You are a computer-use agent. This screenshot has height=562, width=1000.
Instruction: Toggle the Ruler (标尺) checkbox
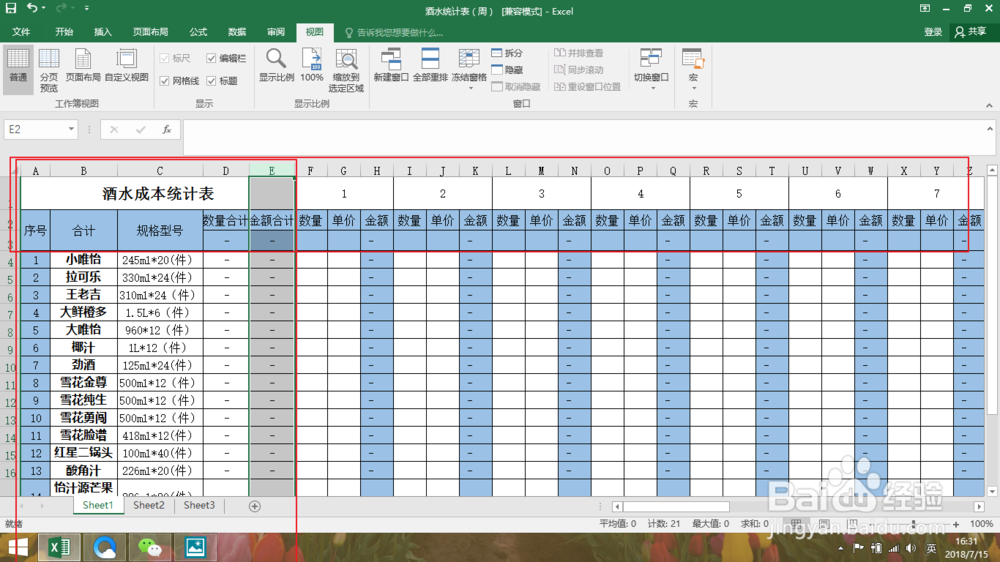[165, 58]
